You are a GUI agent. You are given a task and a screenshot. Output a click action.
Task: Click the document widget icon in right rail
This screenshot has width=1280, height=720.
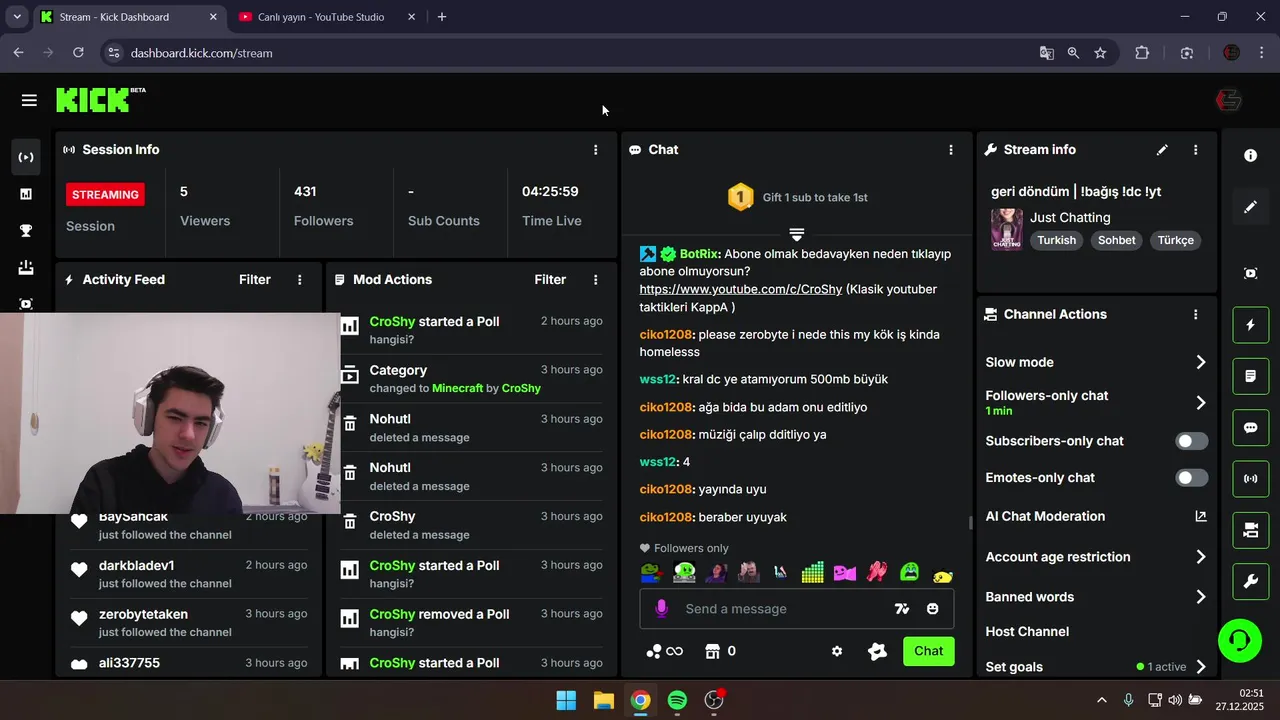[1251, 376]
